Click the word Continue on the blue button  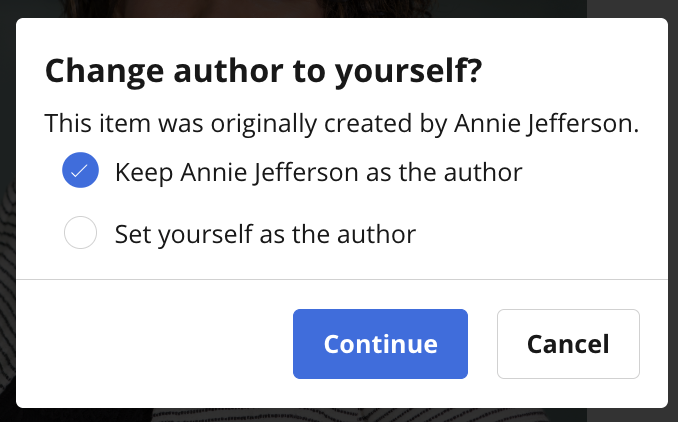click(x=381, y=344)
